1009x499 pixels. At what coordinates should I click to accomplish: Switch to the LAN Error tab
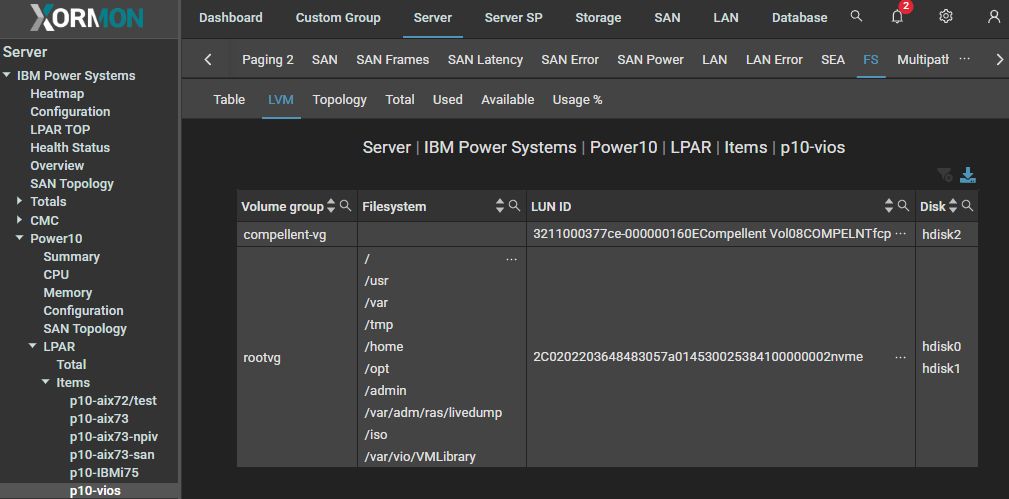[x=774, y=60]
